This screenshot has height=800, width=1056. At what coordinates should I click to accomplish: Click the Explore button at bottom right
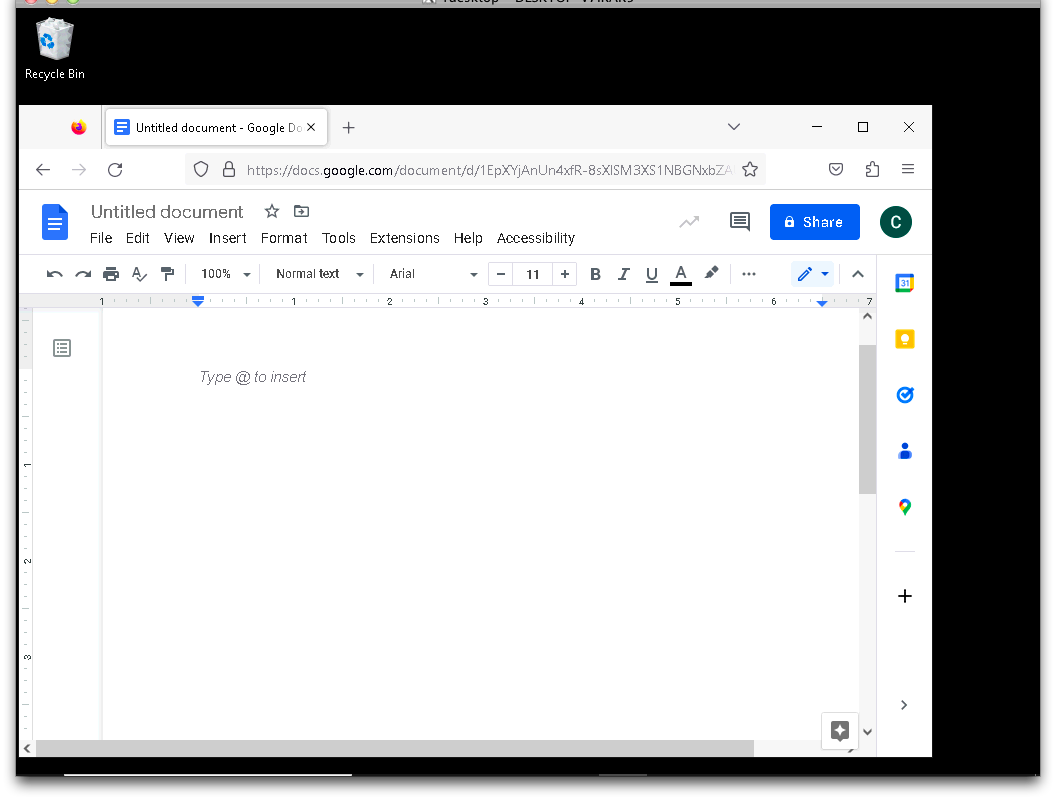(840, 731)
